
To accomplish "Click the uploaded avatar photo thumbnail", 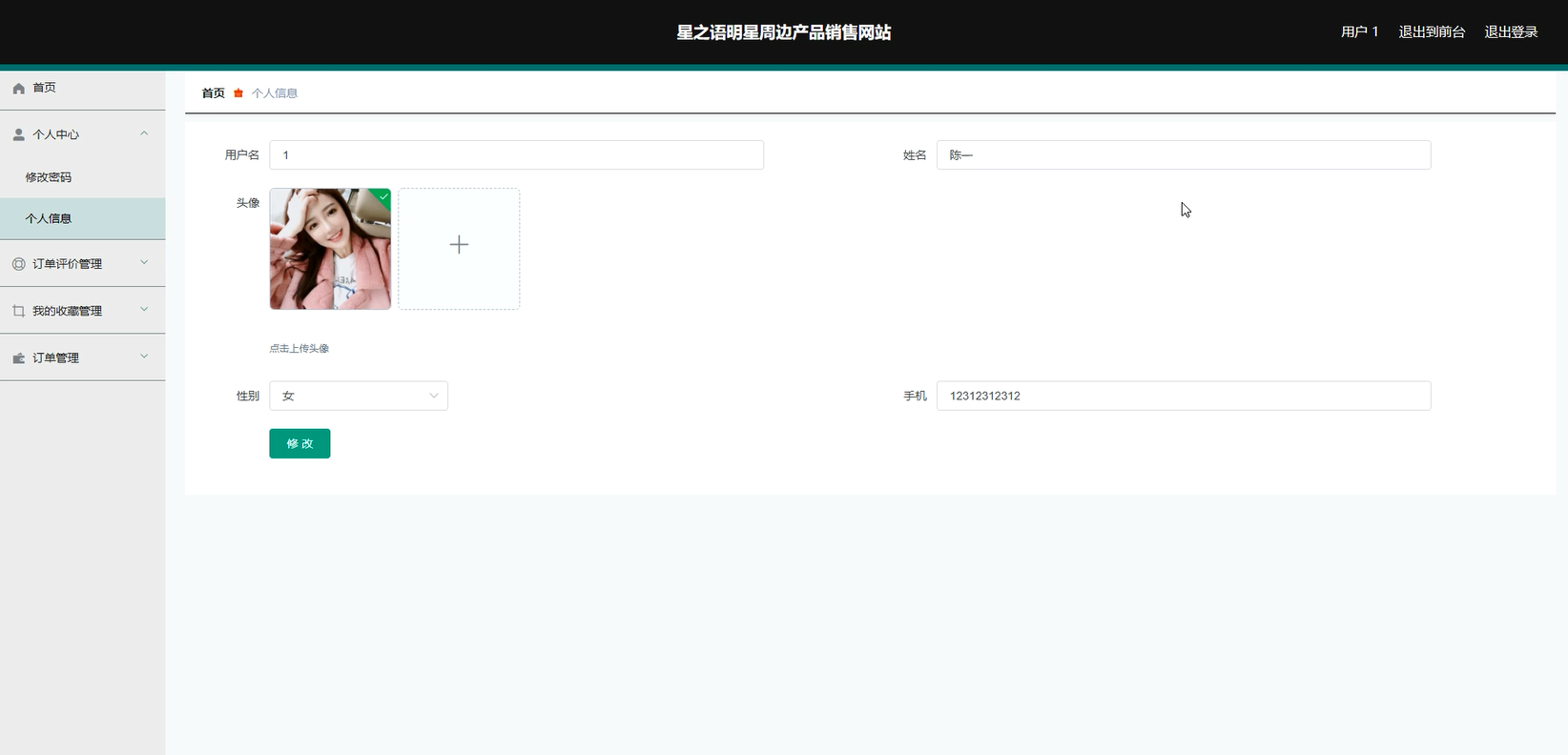I will point(330,249).
